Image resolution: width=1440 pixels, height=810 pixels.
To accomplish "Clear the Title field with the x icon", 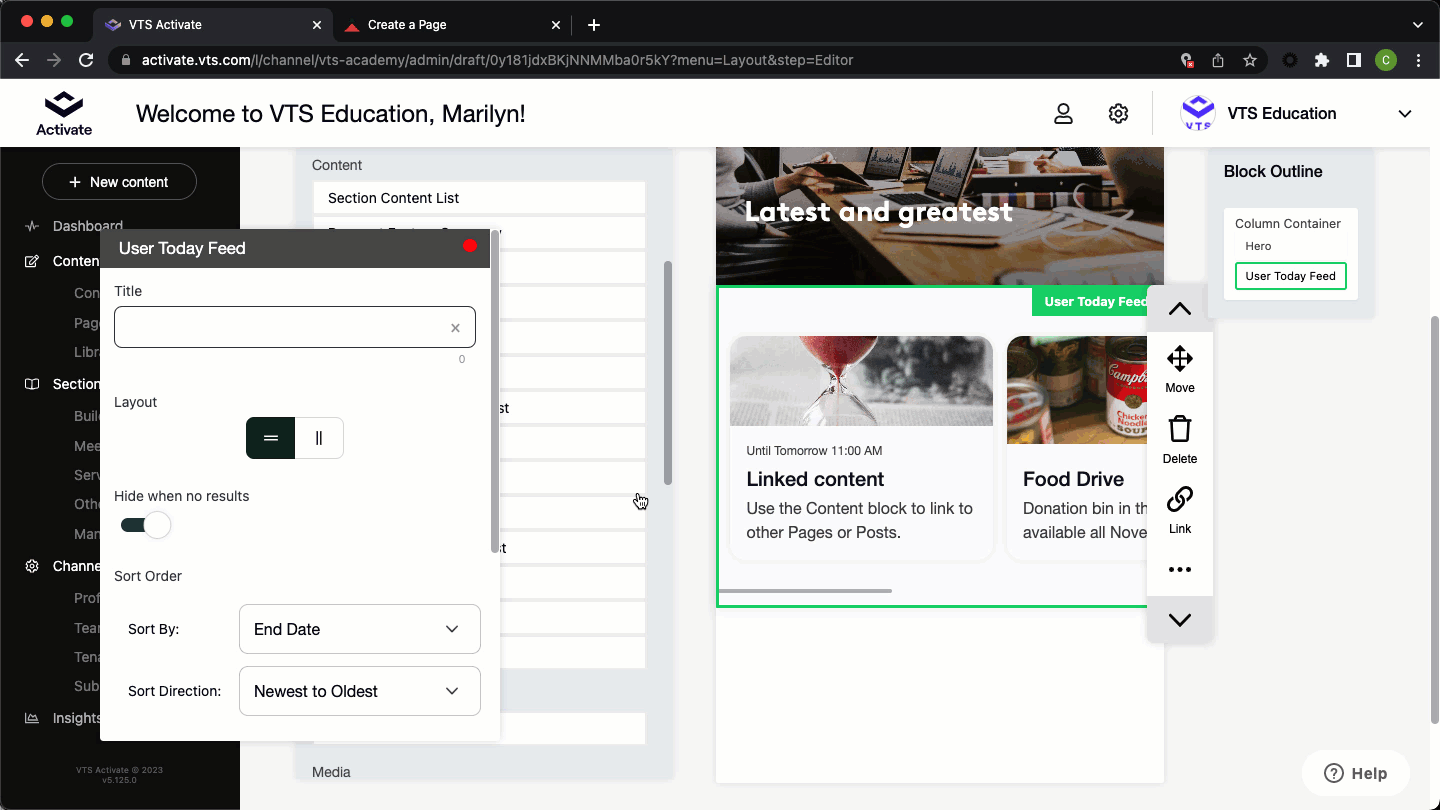I will (x=455, y=328).
